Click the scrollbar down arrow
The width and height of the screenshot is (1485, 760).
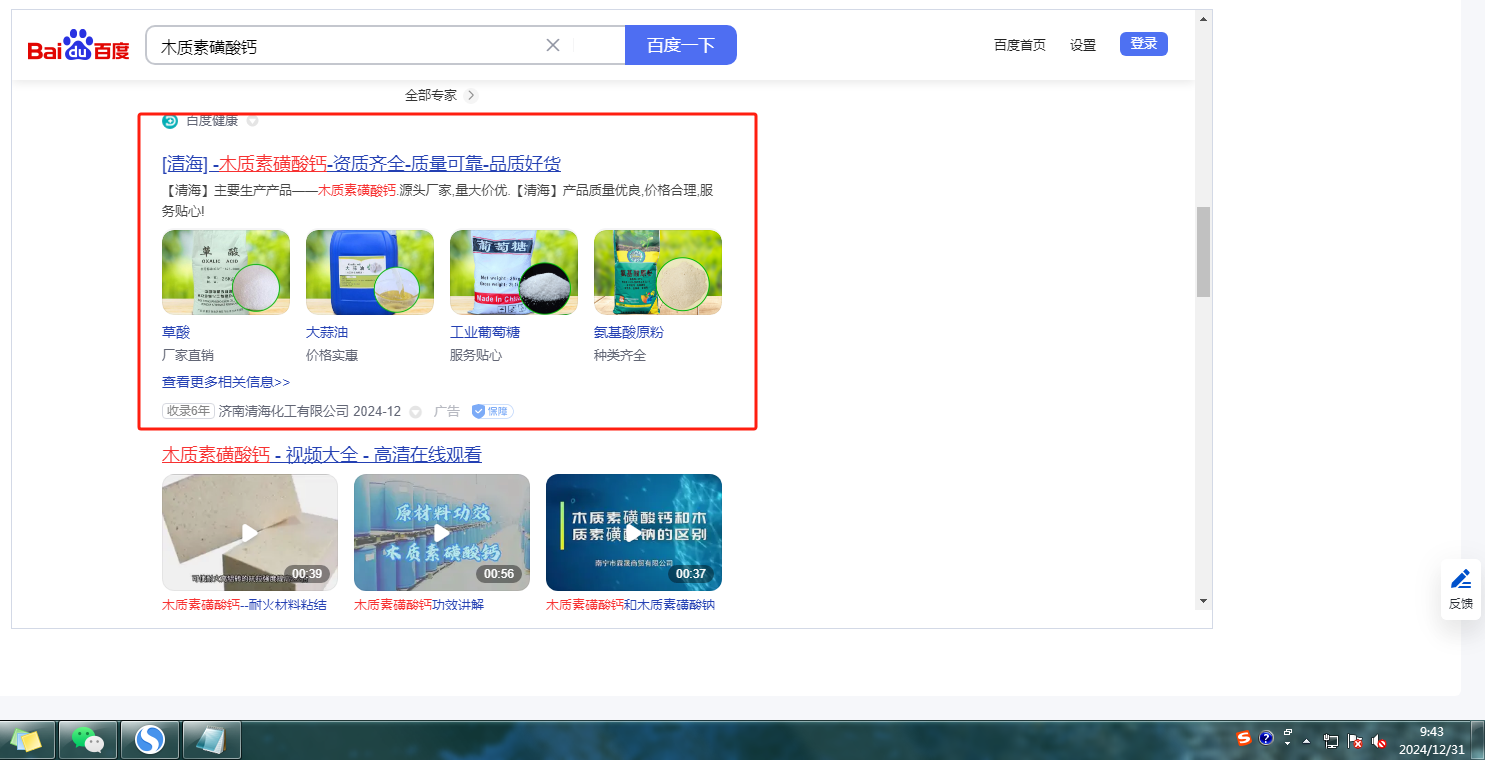(x=1204, y=601)
